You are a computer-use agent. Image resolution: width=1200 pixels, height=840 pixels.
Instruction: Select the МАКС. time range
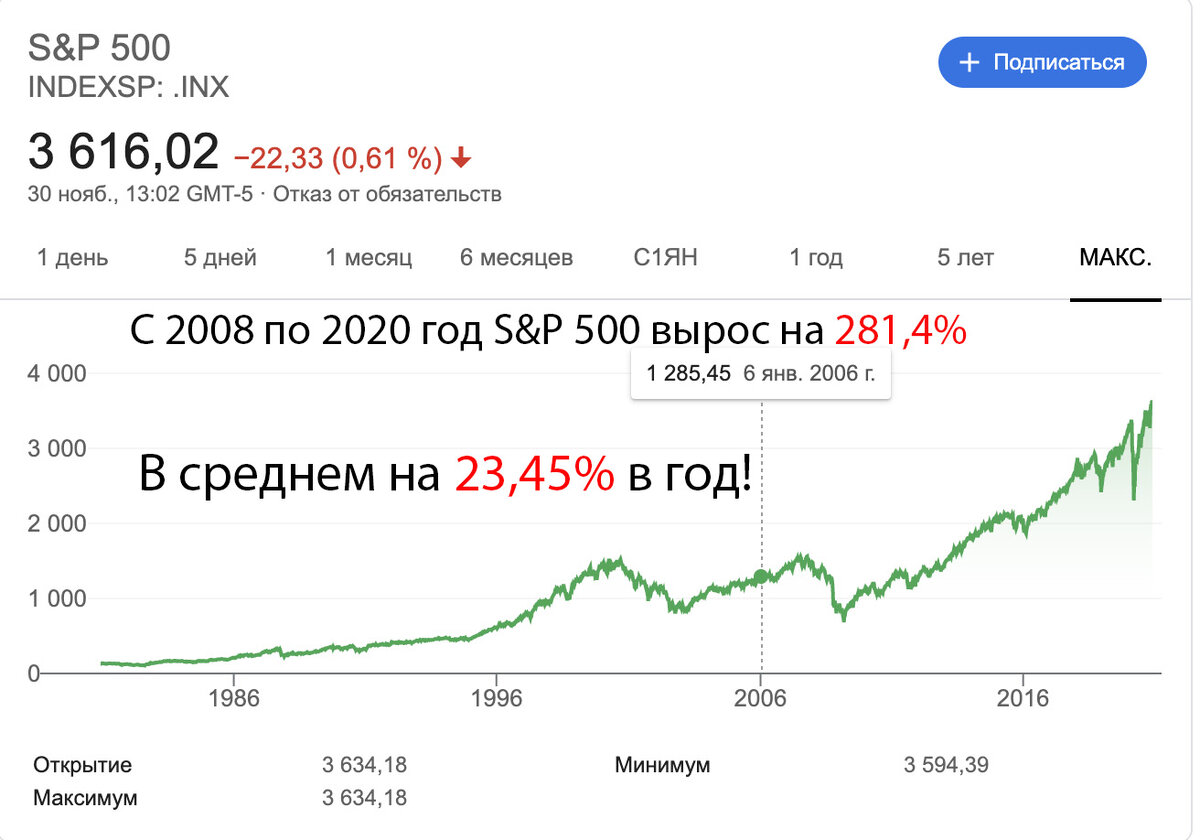1115,257
